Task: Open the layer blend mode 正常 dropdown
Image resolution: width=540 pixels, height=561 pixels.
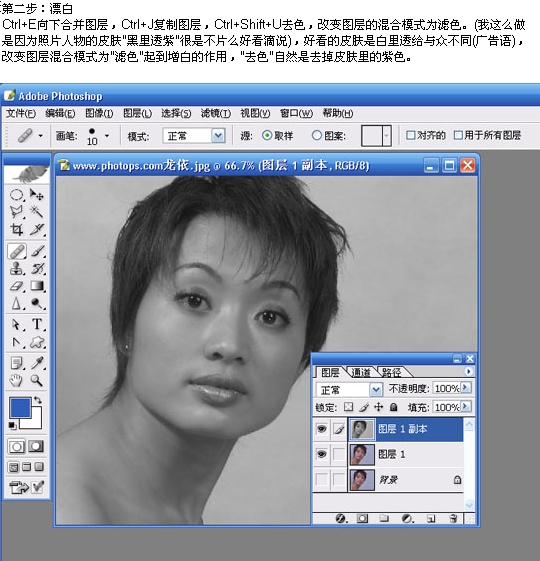Action: click(375, 389)
